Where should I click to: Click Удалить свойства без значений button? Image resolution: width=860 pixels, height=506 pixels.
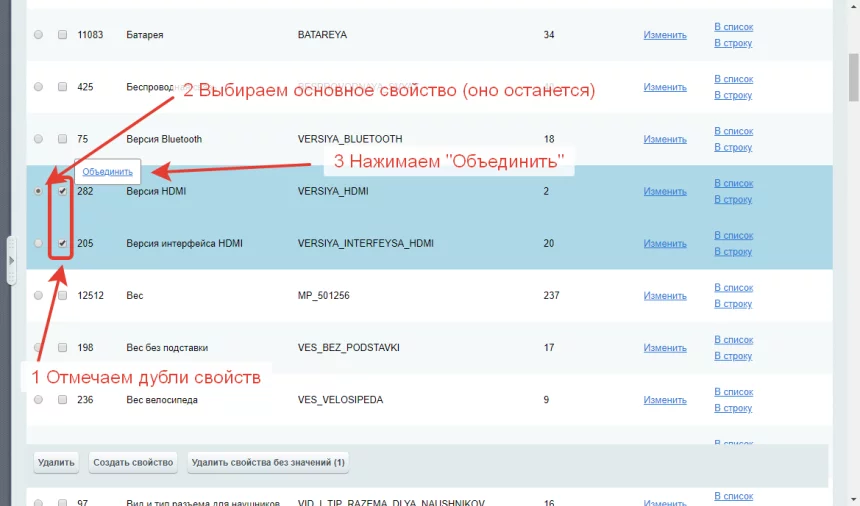click(x=267, y=462)
